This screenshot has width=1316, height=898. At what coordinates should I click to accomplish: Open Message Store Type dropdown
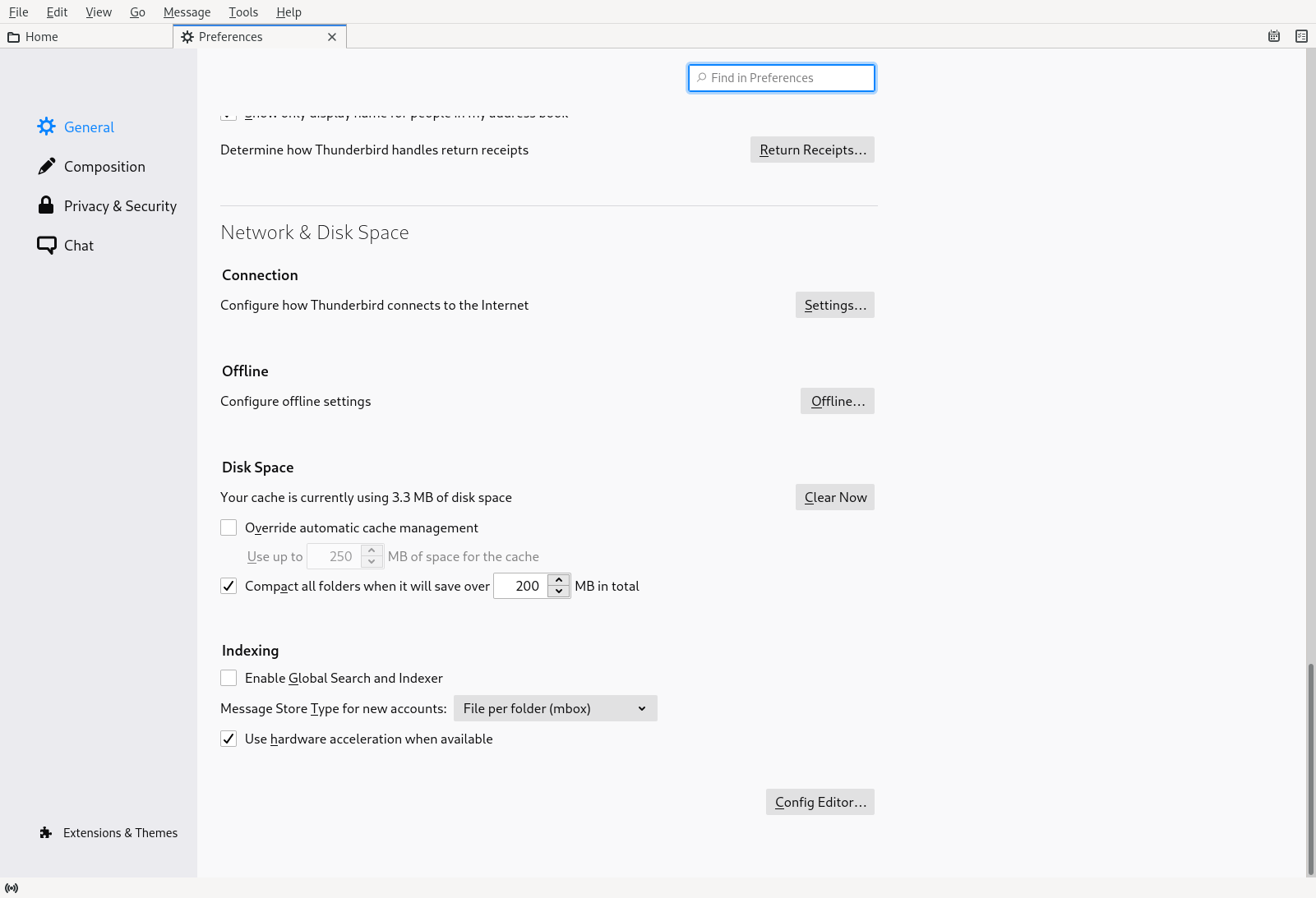pos(555,708)
